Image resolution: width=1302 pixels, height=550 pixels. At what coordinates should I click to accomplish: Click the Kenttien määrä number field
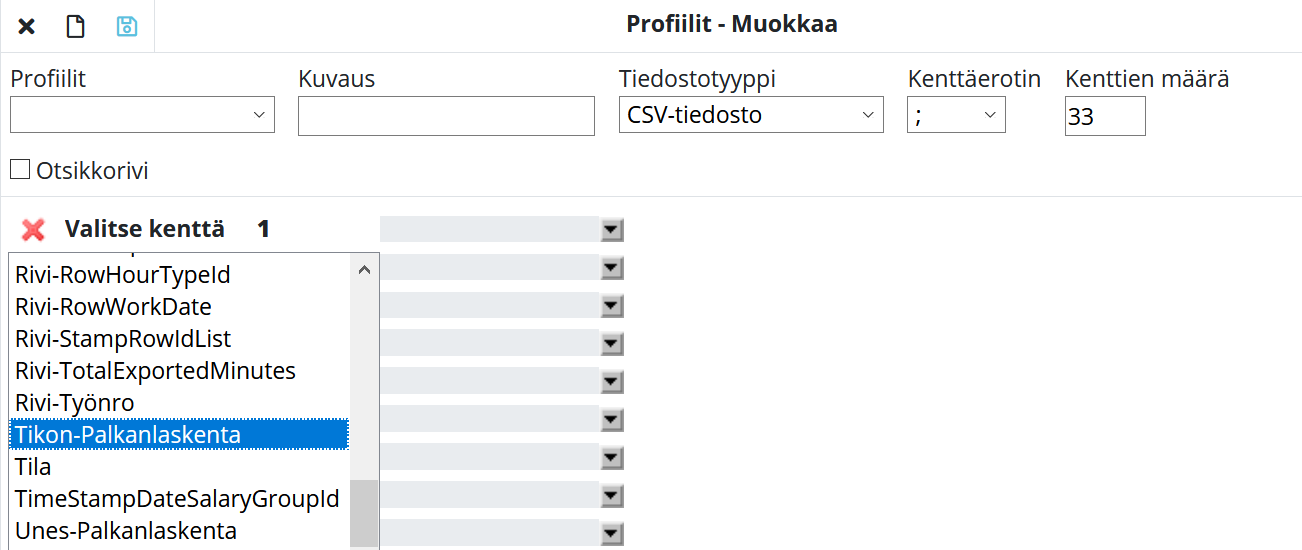click(x=1105, y=116)
